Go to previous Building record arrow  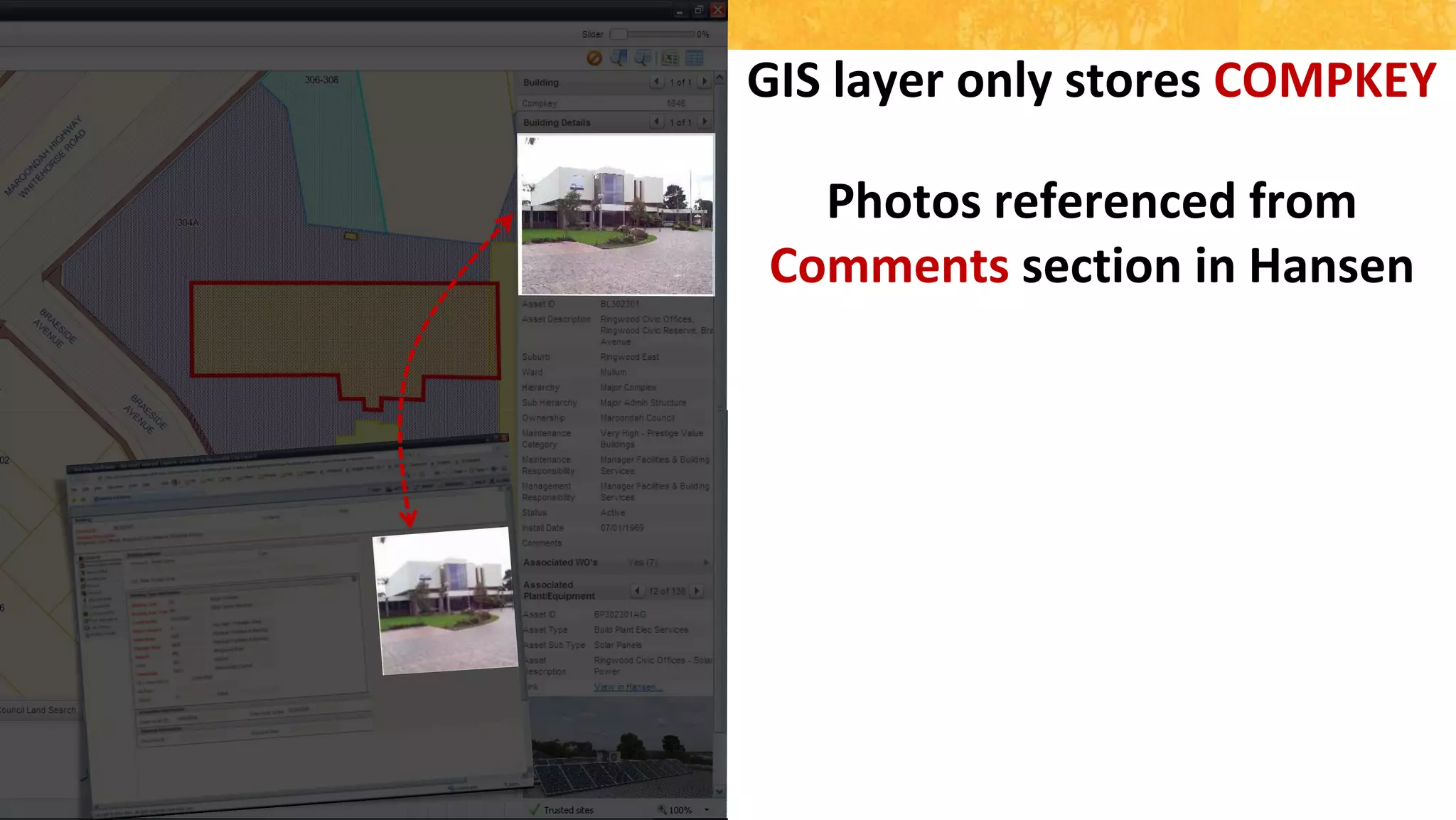click(656, 82)
